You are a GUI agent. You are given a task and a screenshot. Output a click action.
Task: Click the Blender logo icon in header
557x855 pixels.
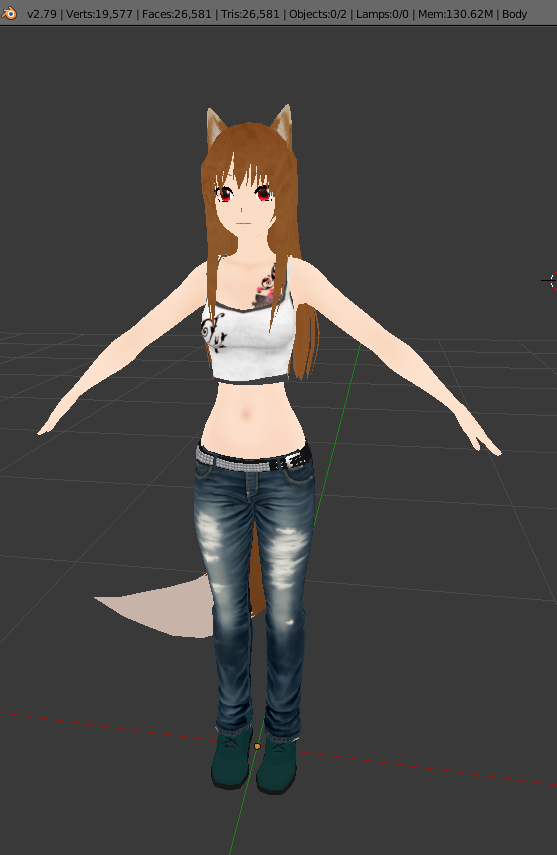(9, 13)
